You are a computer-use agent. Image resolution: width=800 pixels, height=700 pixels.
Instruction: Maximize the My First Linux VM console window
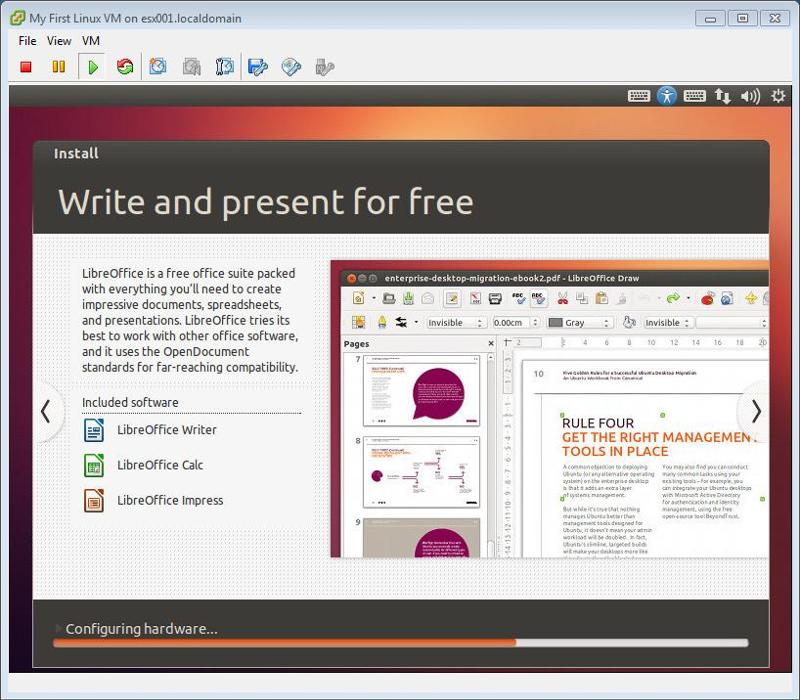point(742,18)
